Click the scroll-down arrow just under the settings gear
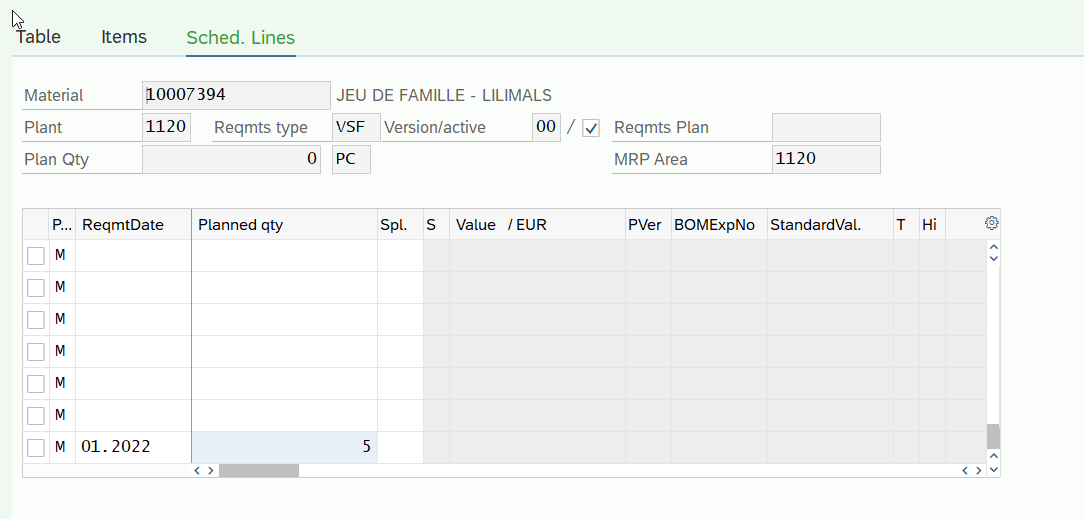The height and width of the screenshot is (519, 1084). (993, 259)
